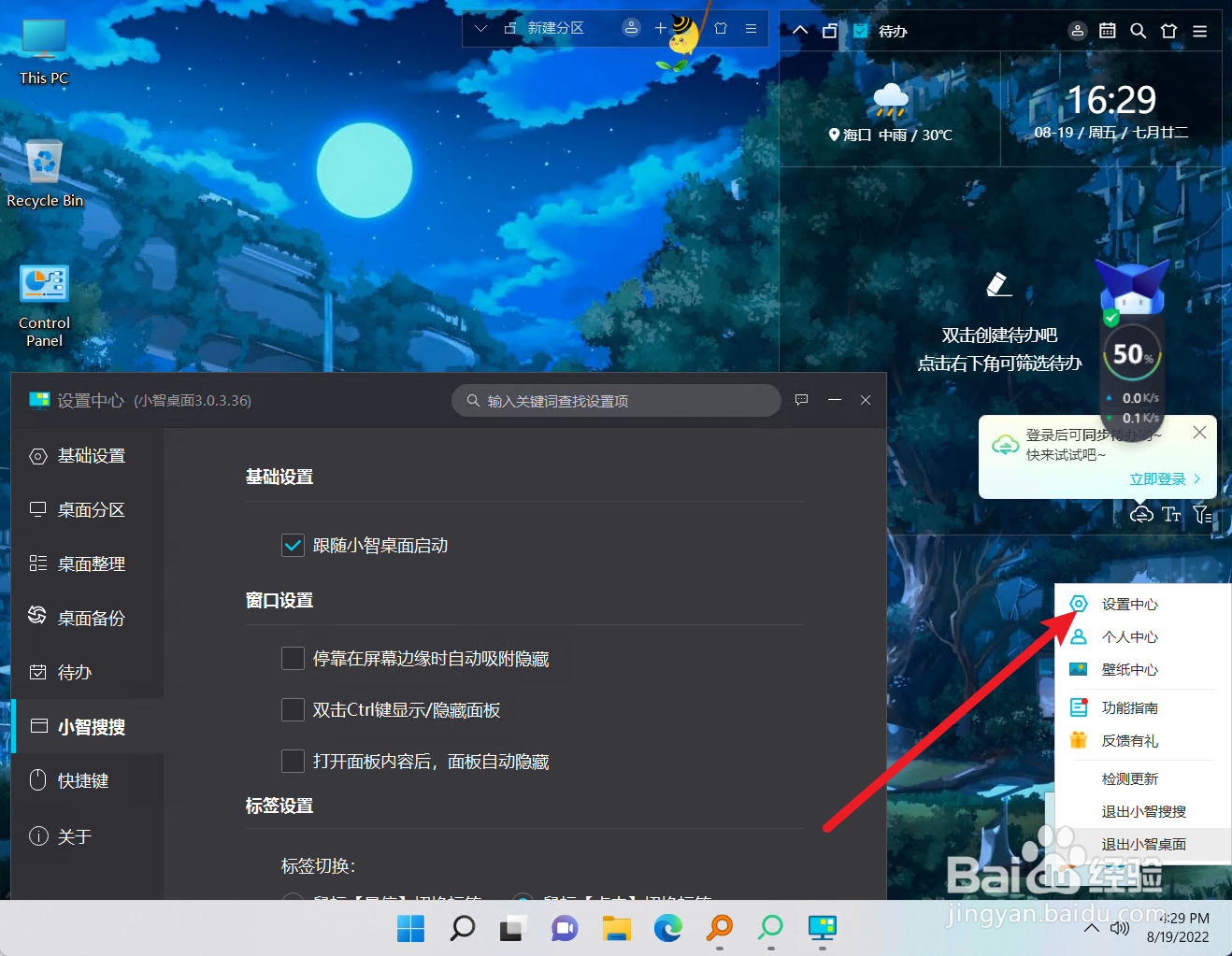This screenshot has height=956, width=1232.
Task: Click the volume speaker tray icon
Action: pyautogui.click(x=1120, y=928)
